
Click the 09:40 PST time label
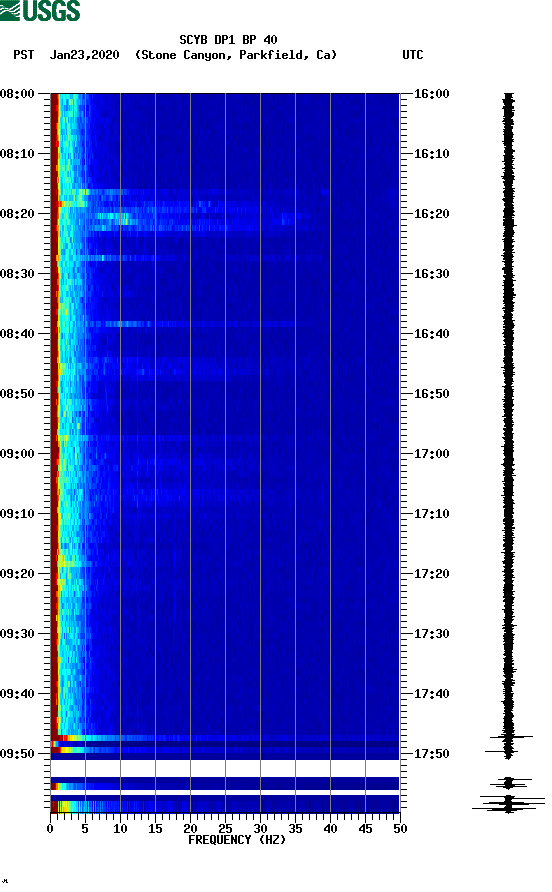tap(17, 694)
